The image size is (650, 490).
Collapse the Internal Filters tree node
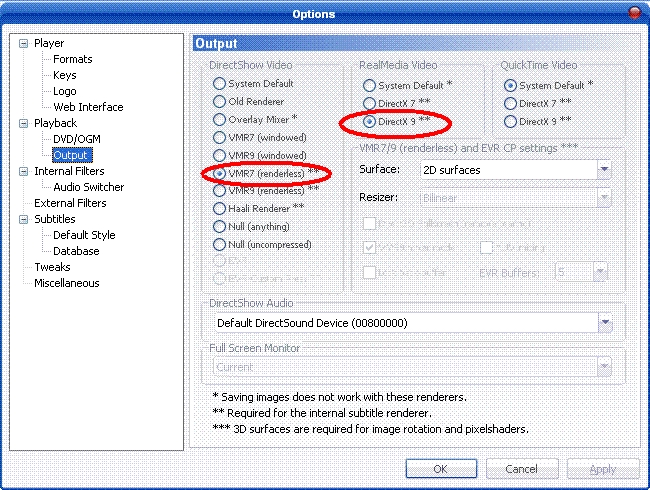pyautogui.click(x=24, y=171)
